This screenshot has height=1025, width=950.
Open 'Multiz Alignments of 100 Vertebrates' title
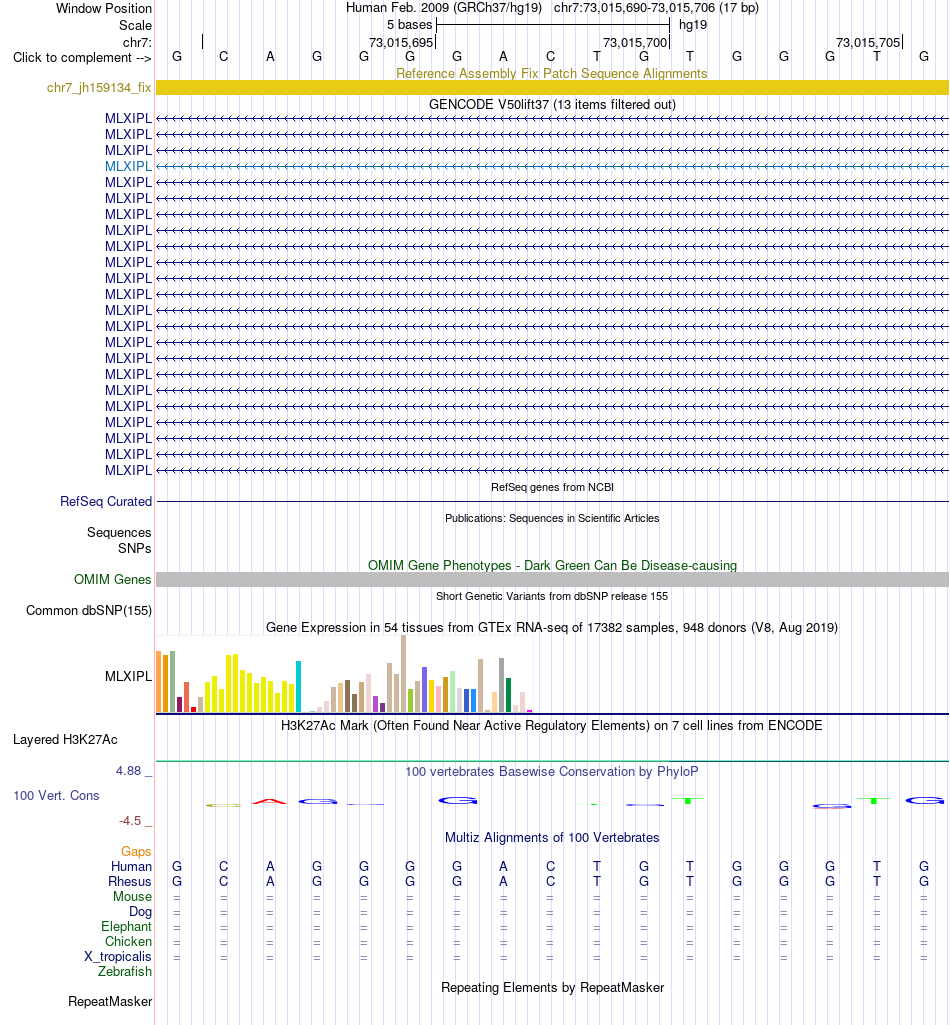coord(552,837)
